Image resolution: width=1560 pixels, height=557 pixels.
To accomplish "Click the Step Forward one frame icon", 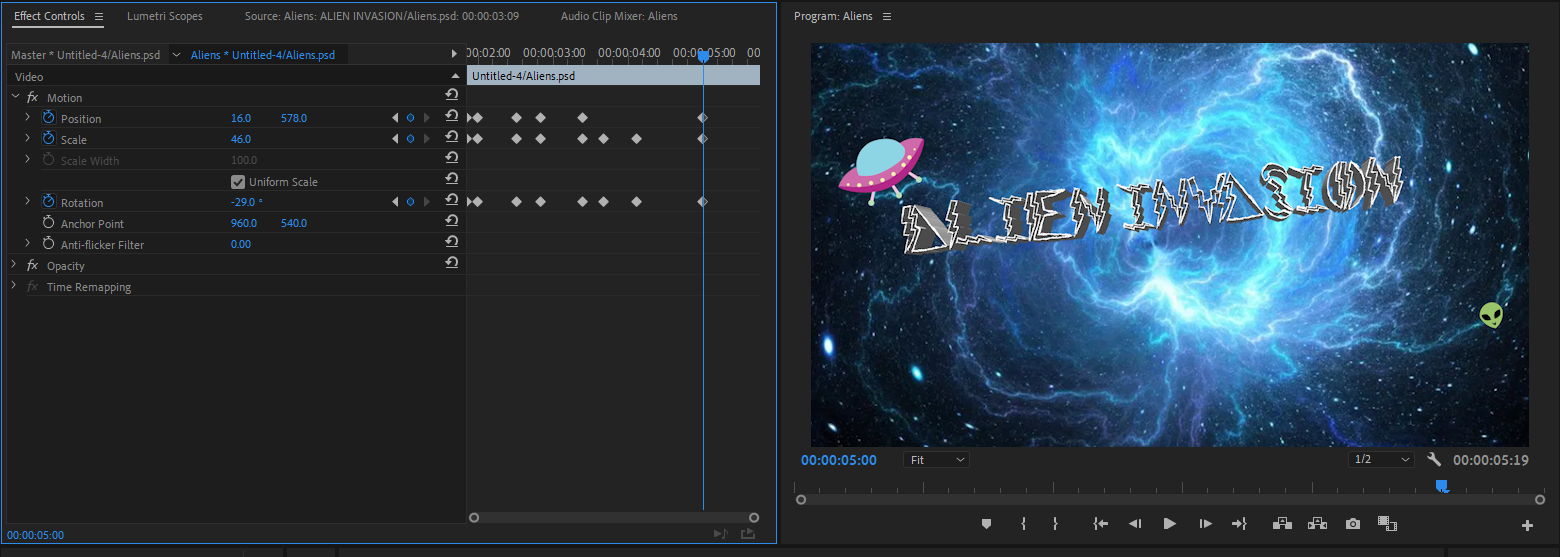I will 1205,523.
